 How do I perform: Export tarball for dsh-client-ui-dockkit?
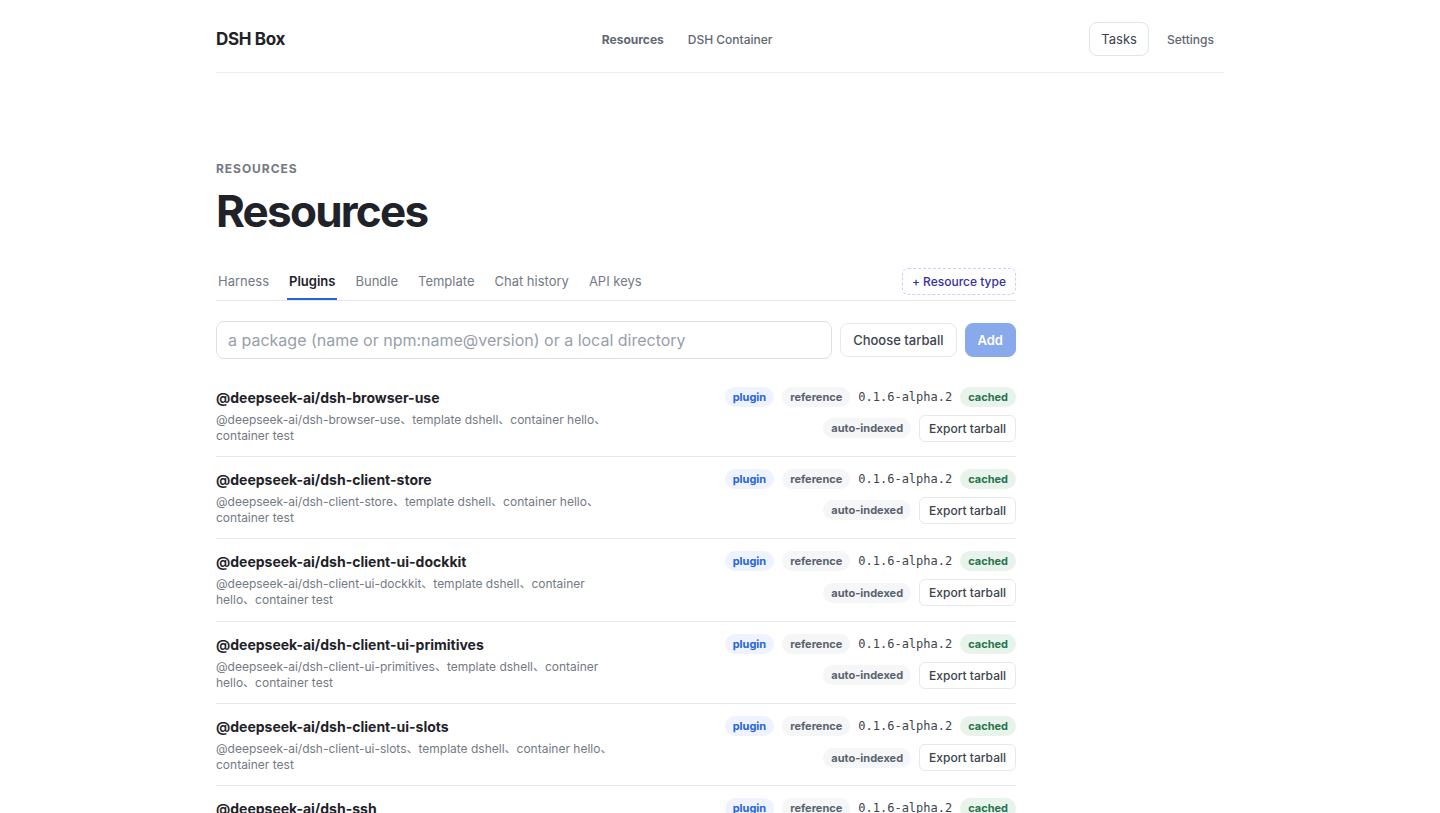pos(967,592)
